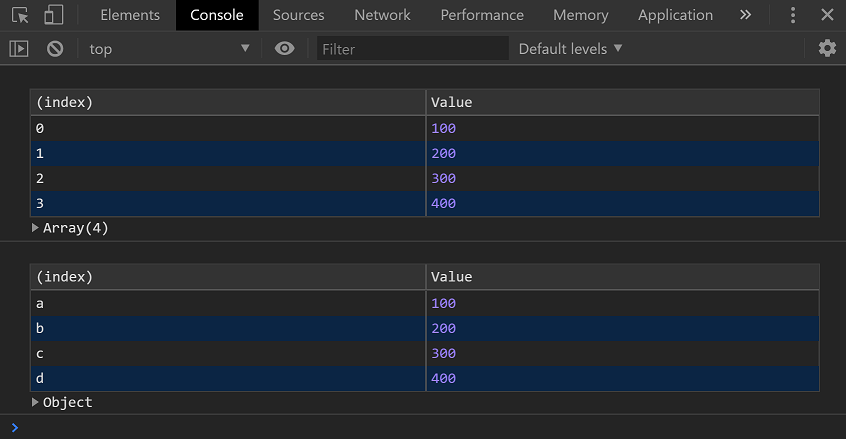
Task: Open the Default levels dropdown
Action: [570, 48]
